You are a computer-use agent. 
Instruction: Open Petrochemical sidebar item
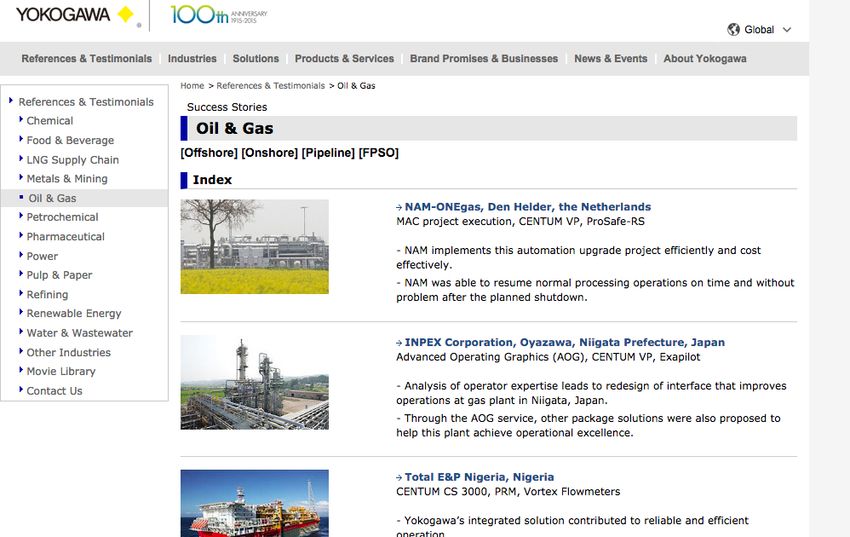pyautogui.click(x=62, y=217)
